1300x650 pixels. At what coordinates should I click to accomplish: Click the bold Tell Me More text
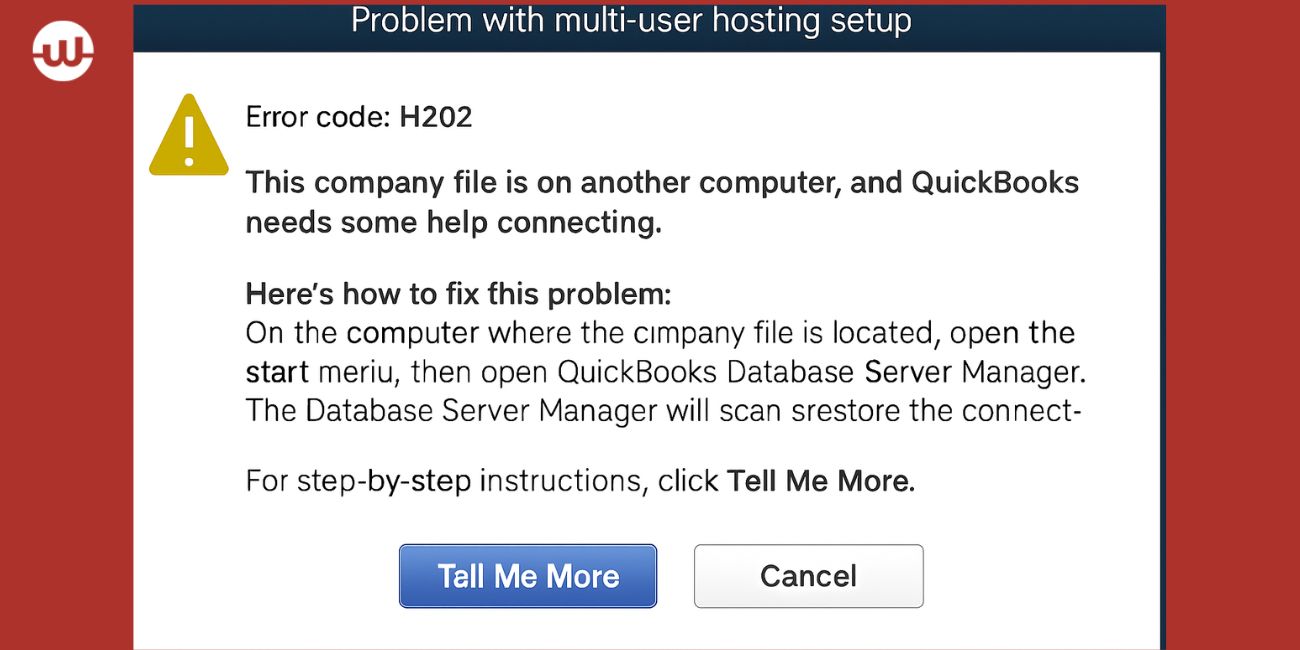click(x=819, y=480)
